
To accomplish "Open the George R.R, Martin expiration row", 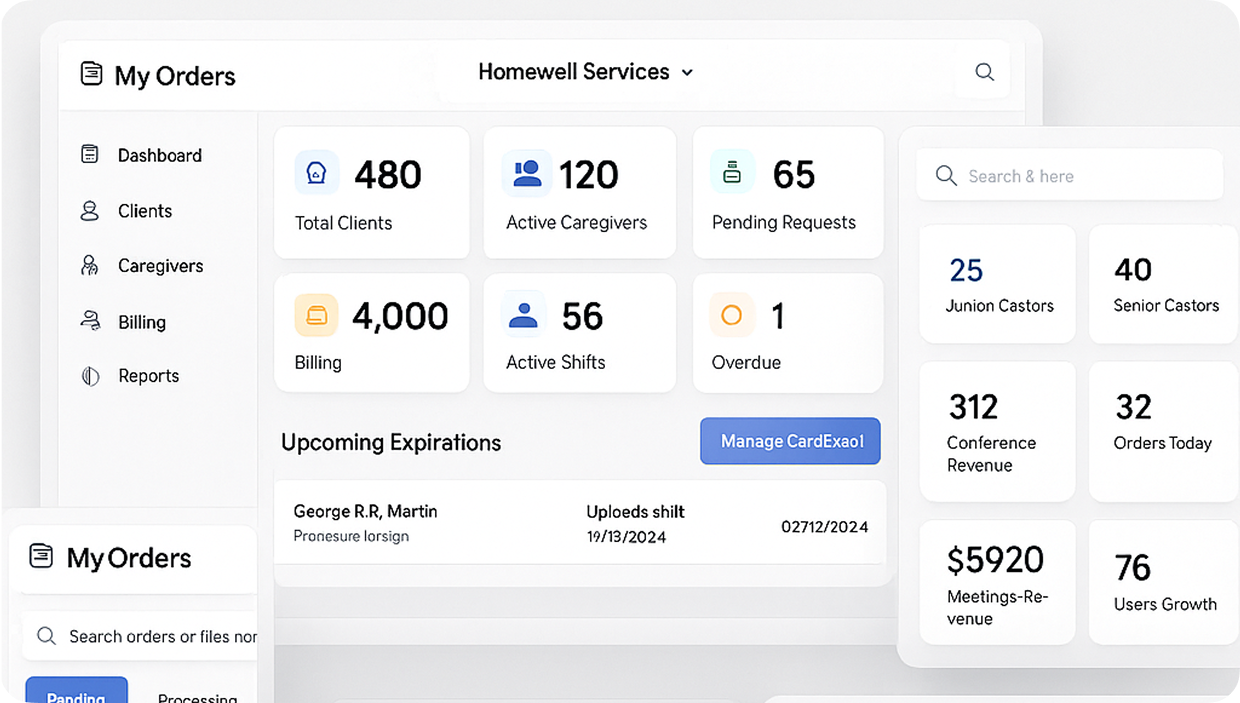I will pos(580,523).
